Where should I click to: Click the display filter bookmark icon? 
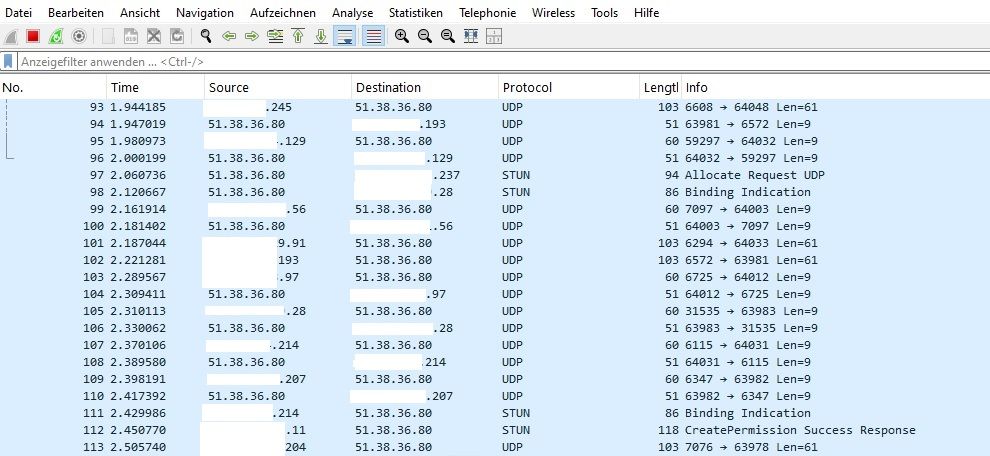[8, 62]
